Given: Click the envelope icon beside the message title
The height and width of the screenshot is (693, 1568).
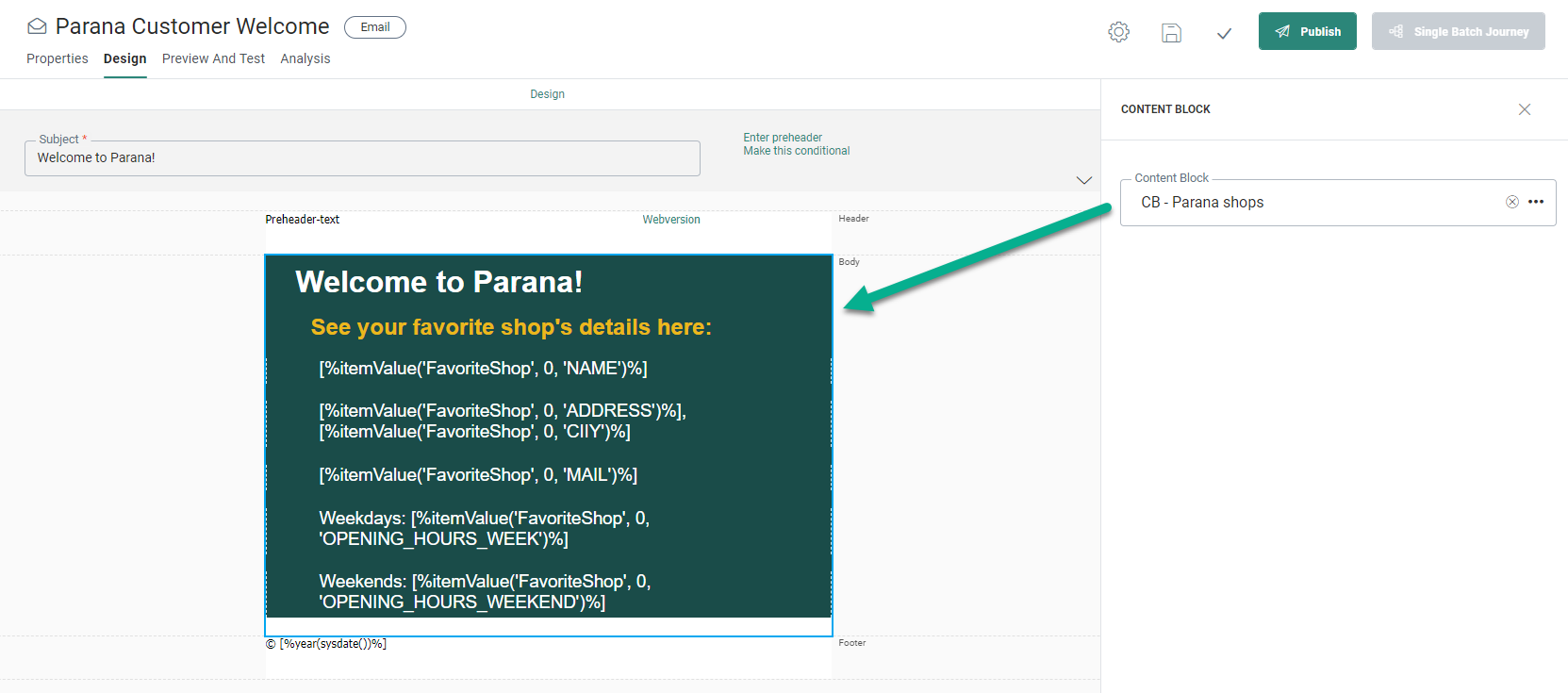Looking at the screenshot, I should 37,26.
